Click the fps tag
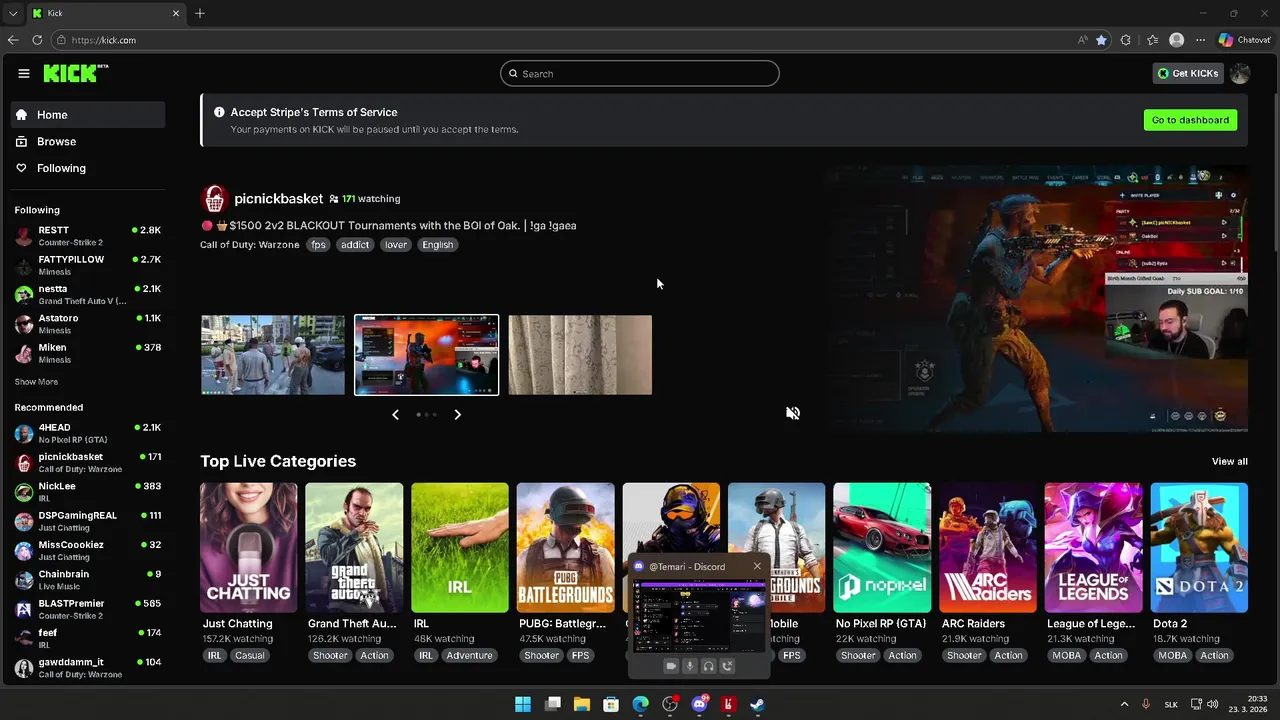1280x720 pixels. pyautogui.click(x=318, y=245)
